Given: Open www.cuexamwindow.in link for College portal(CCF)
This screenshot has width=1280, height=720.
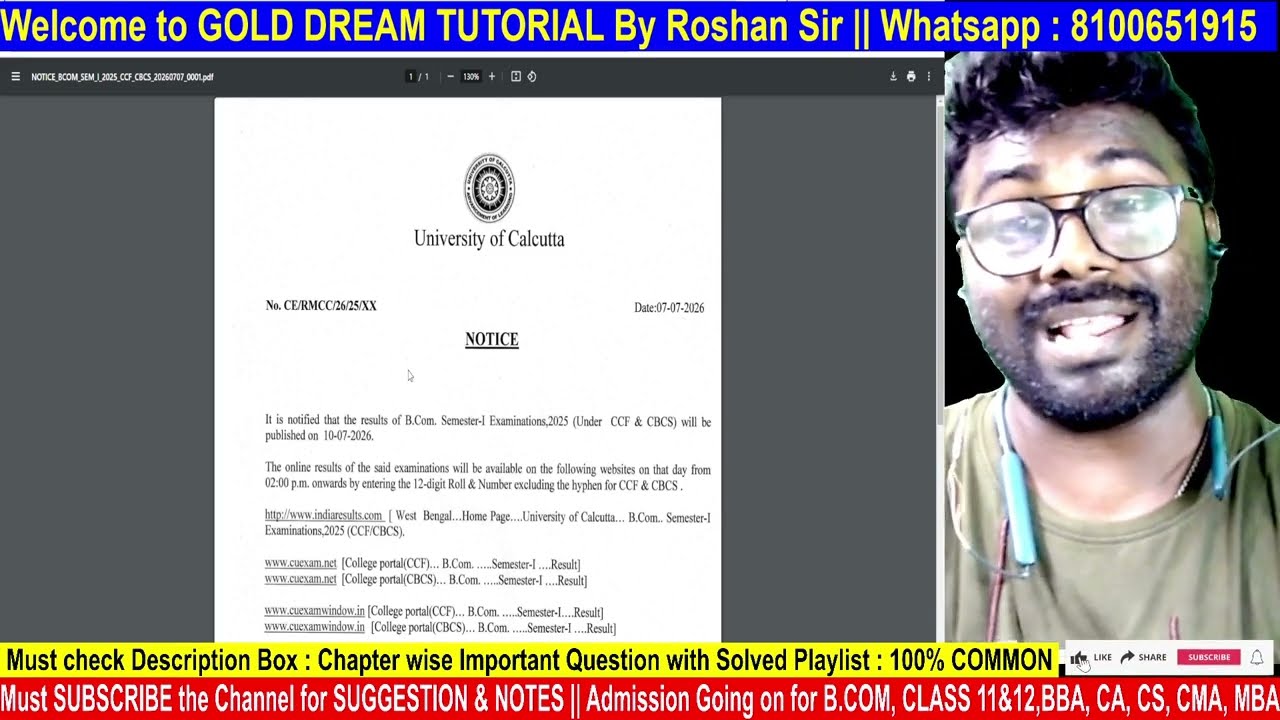Looking at the screenshot, I should pos(314,611).
